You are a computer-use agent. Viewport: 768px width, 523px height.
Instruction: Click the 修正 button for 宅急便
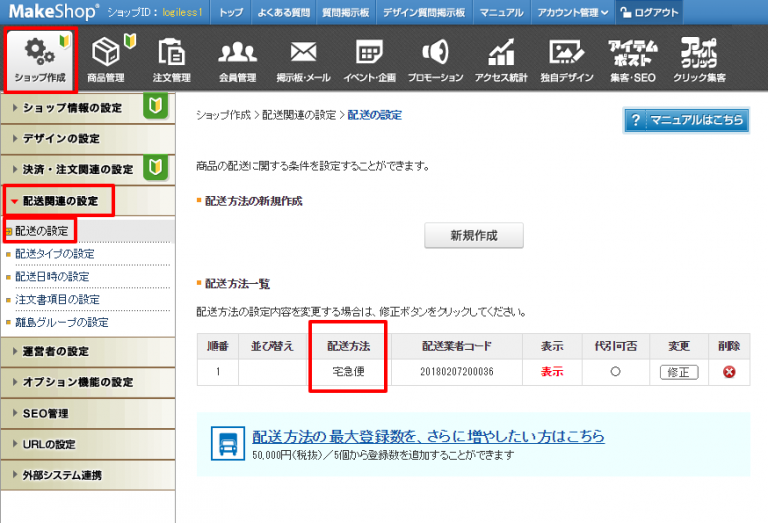click(679, 372)
